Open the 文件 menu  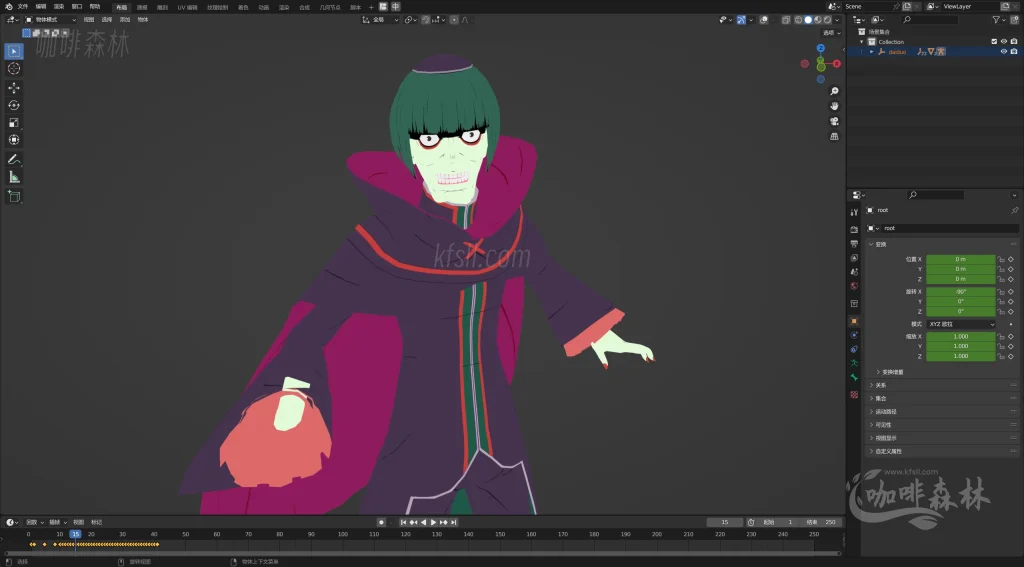pyautogui.click(x=23, y=7)
